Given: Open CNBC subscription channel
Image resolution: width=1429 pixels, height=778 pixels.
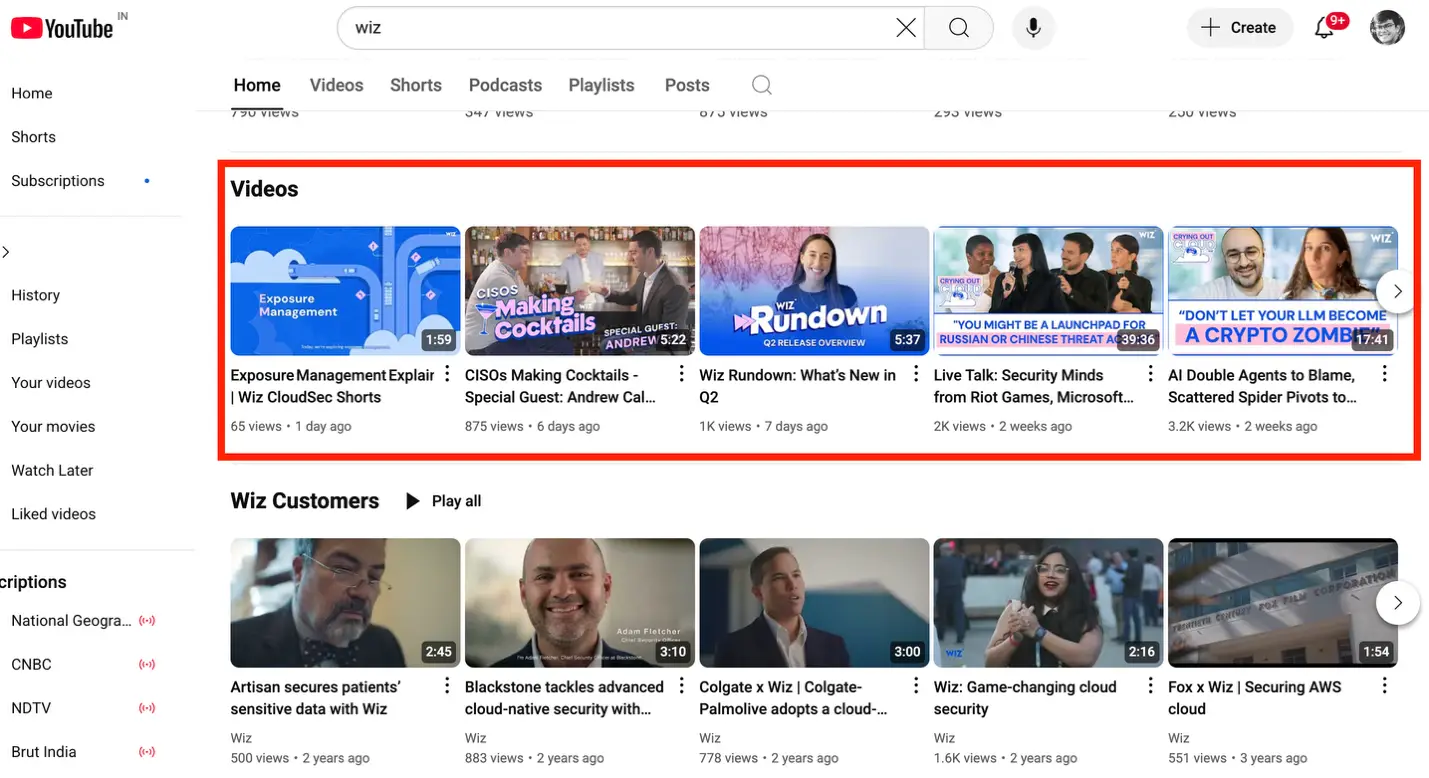Looking at the screenshot, I should click(31, 665).
